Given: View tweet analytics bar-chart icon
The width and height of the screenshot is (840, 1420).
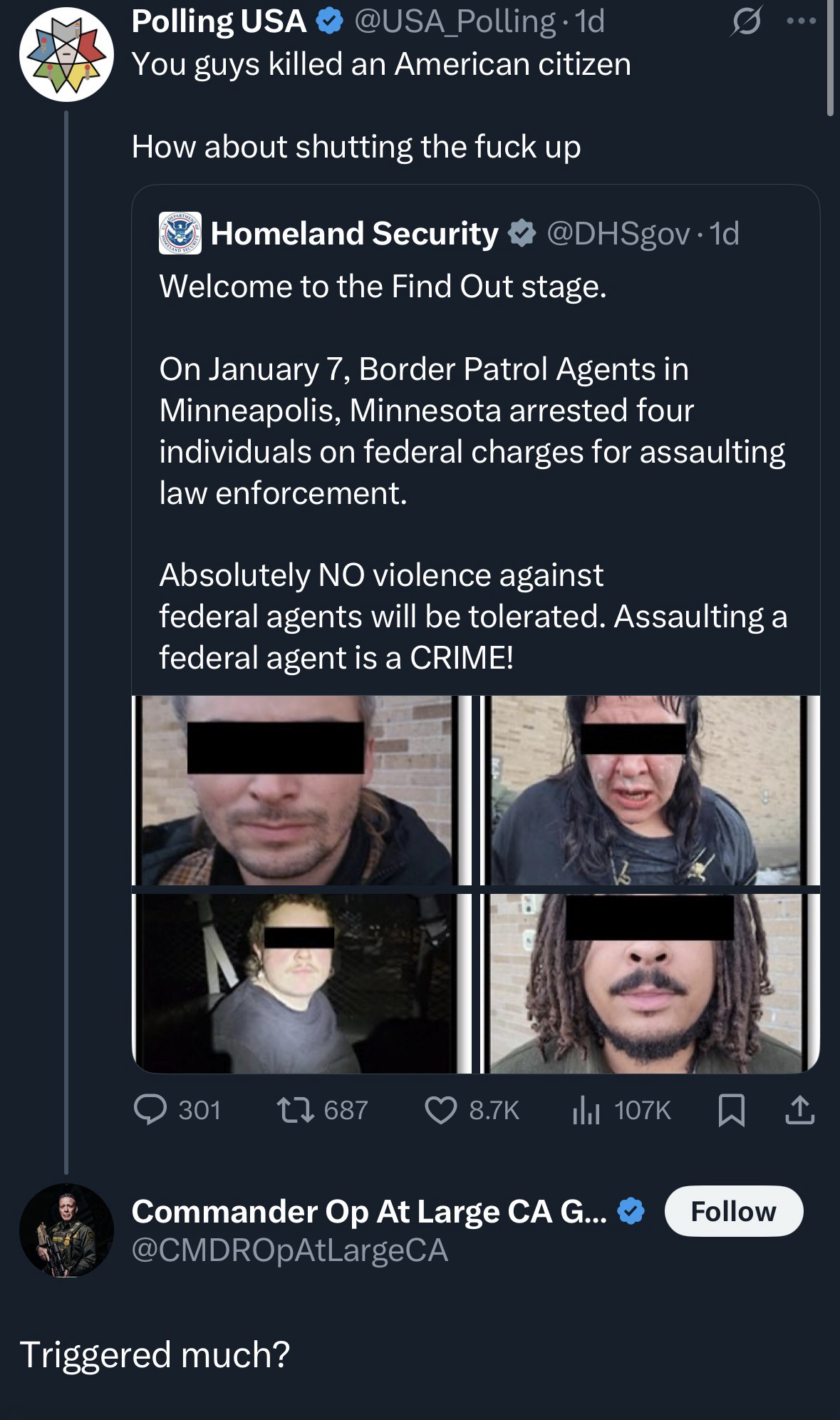Looking at the screenshot, I should pos(586,1110).
